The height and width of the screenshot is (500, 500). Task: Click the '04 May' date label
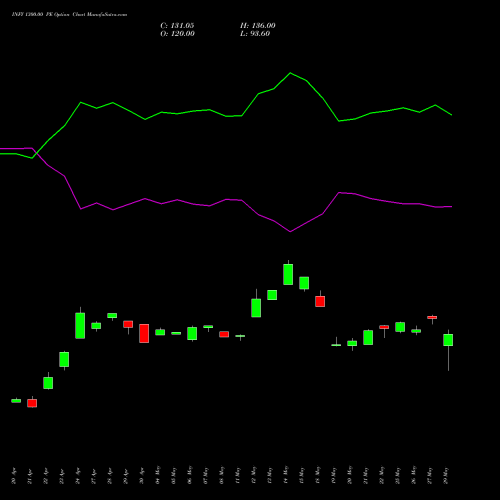point(158,475)
